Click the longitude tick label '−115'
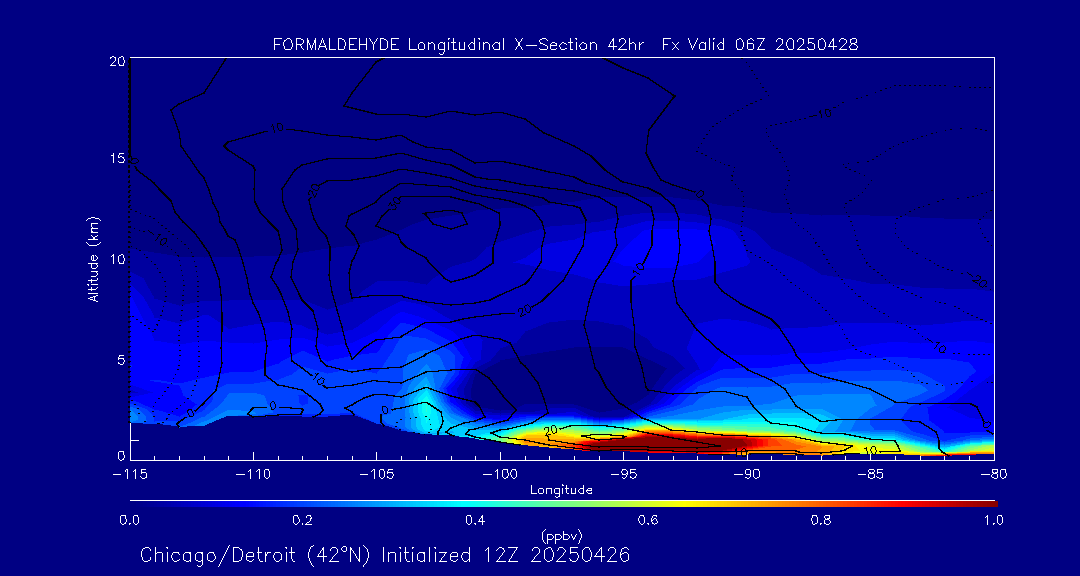 point(130,475)
